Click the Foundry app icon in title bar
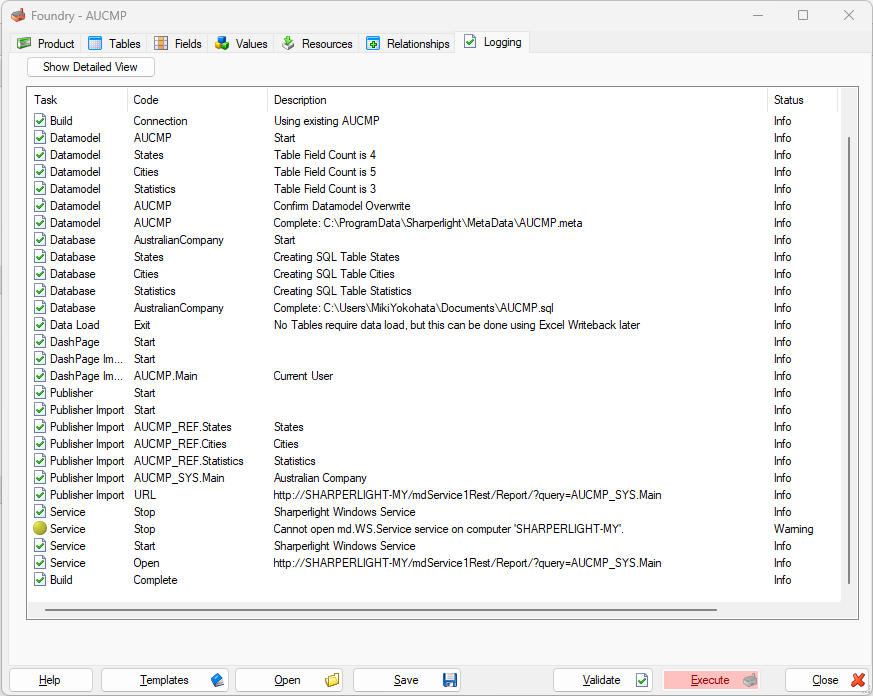The height and width of the screenshot is (696, 873). 18,15
